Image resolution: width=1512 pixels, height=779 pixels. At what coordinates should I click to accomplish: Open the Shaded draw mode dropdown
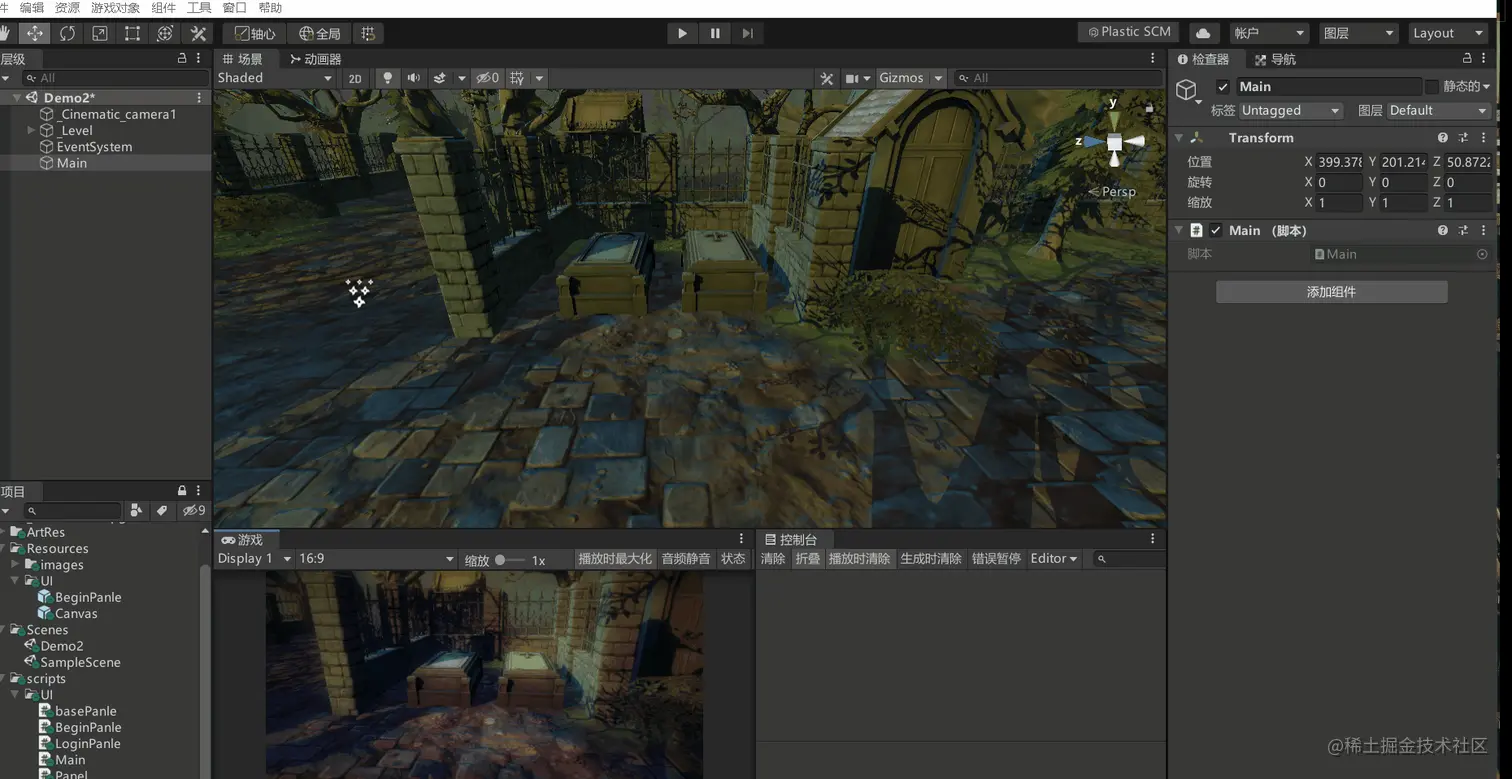275,78
